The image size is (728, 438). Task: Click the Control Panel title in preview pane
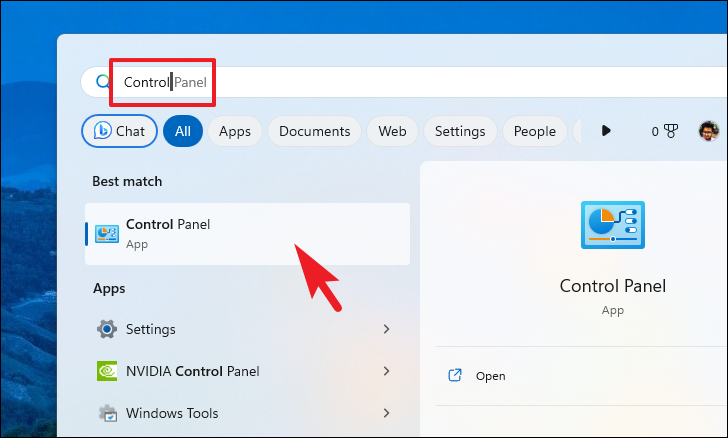coord(613,286)
